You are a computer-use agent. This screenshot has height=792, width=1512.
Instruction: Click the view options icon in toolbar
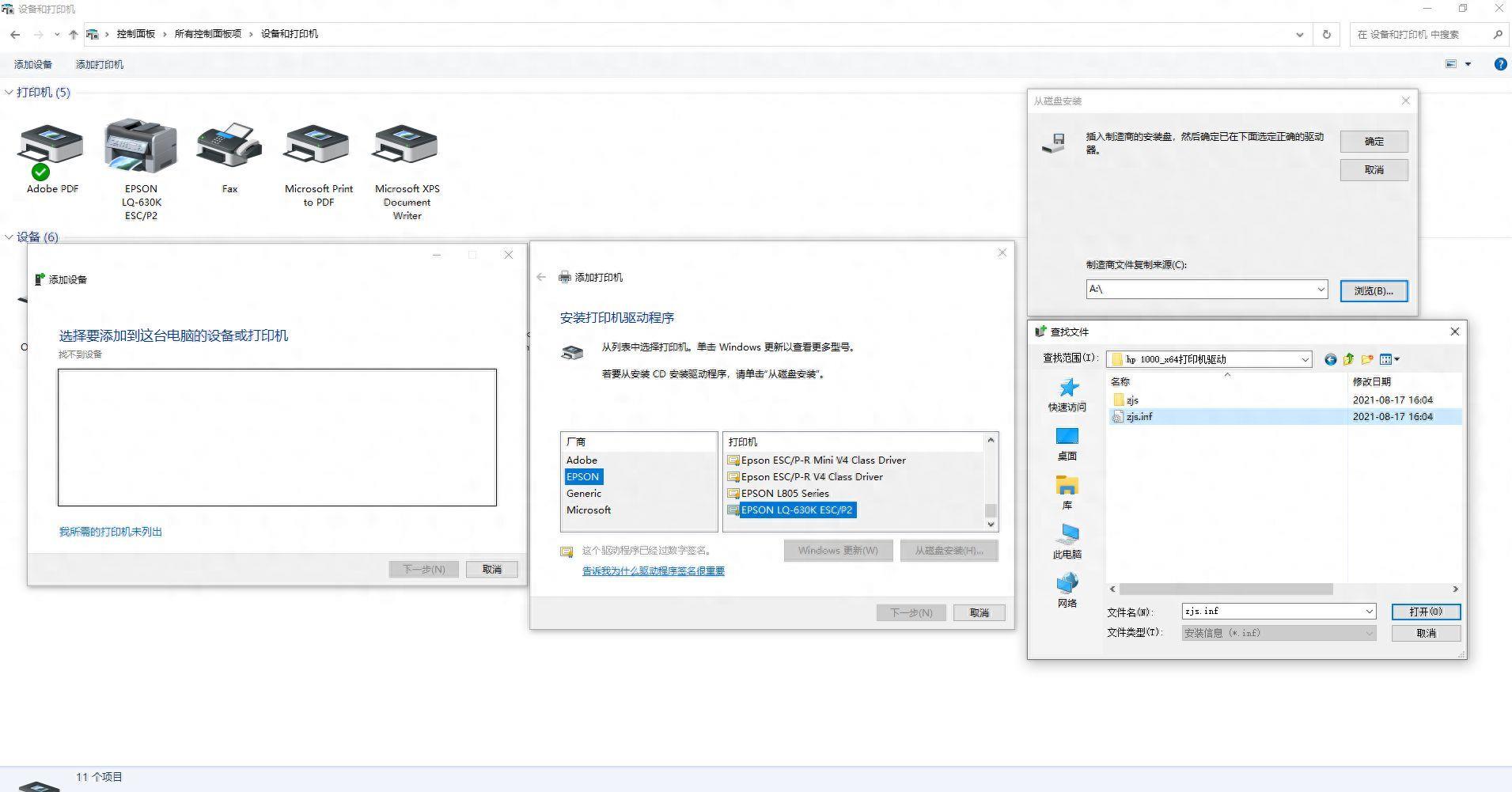tap(1451, 64)
